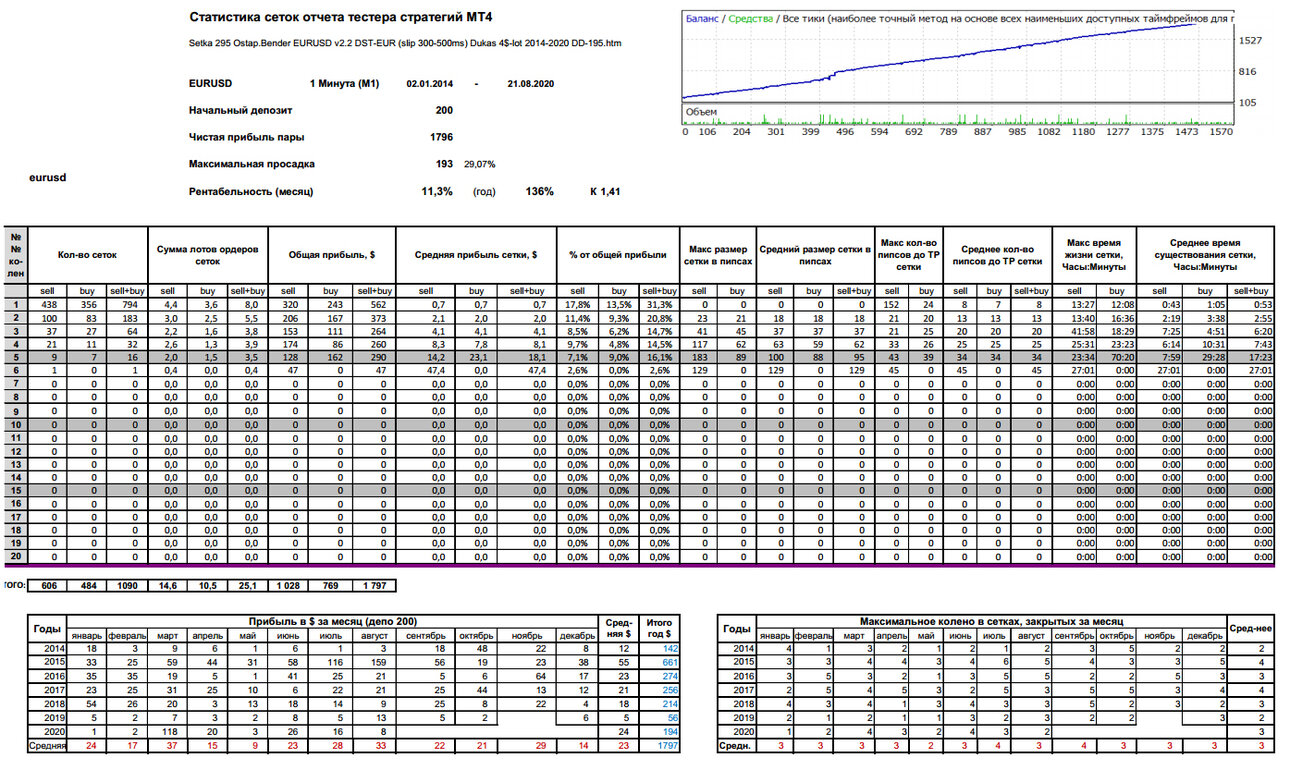Screen dimensions: 1290x770
Task: Click the 'Сумма лотов ордеров сеток' column header
Action: (x=208, y=255)
